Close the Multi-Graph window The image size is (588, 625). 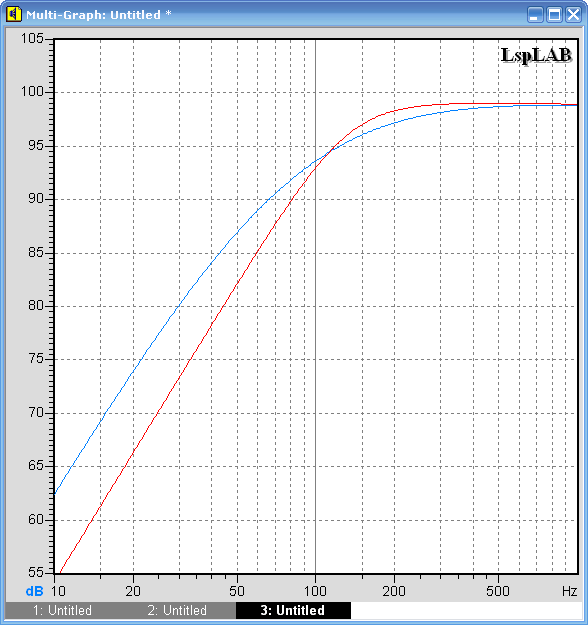(573, 15)
